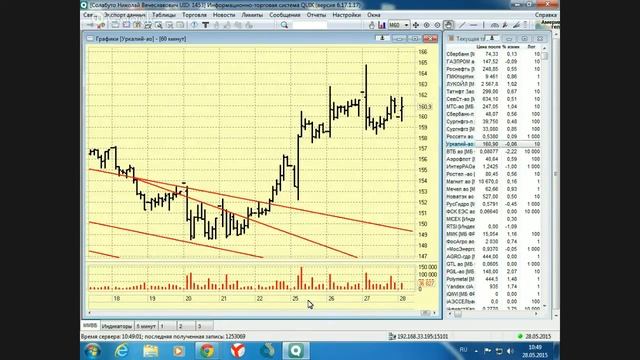Open the M60 timeframe dropdown

pos(398,25)
